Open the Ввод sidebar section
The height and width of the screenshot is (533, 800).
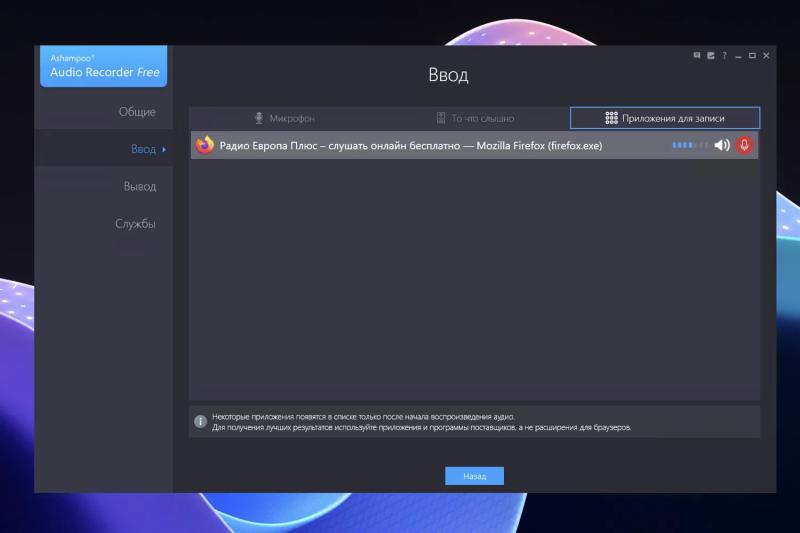pos(104,149)
